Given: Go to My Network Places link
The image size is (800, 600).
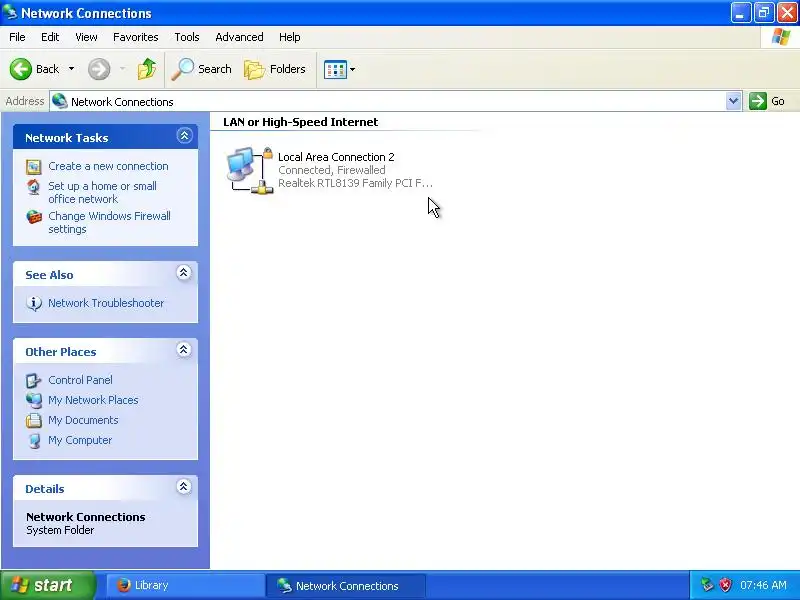Looking at the screenshot, I should 93,401.
